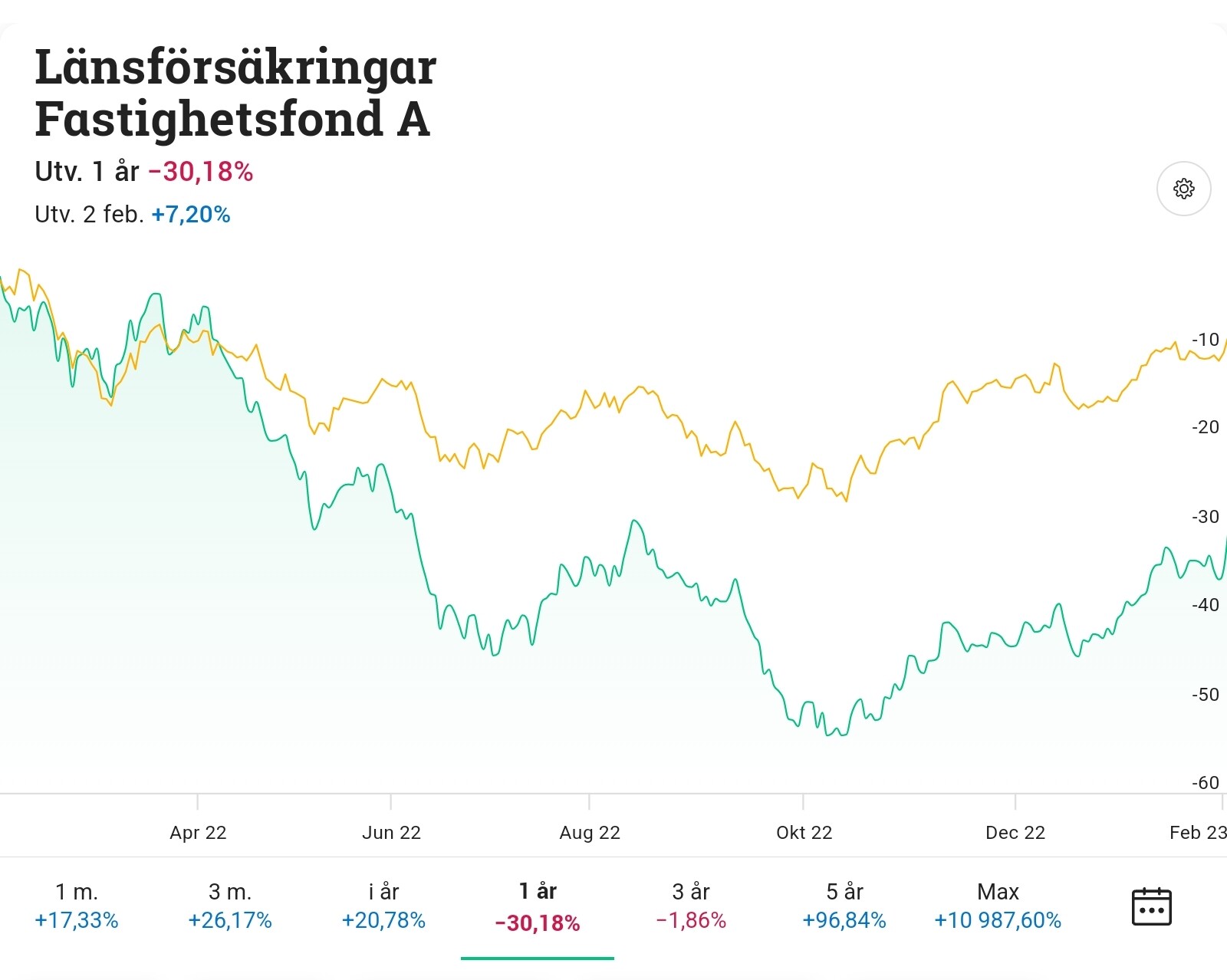
Task: Click the Dec 22 axis marker
Action: (x=1015, y=833)
